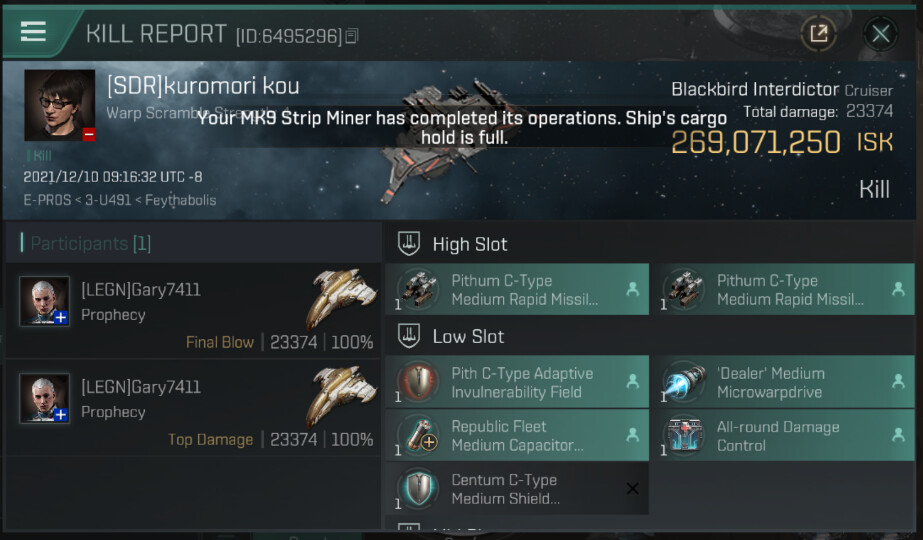923x540 pixels.
Task: Open kuromori kou's character portrait
Action: pyautogui.click(x=59, y=105)
